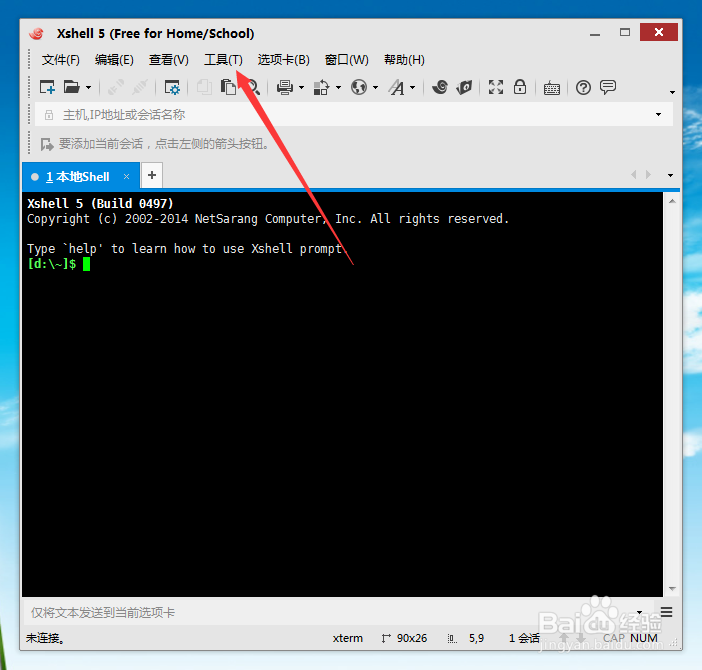702x670 pixels.
Task: Click the Color scheme icon
Action: 321,87
